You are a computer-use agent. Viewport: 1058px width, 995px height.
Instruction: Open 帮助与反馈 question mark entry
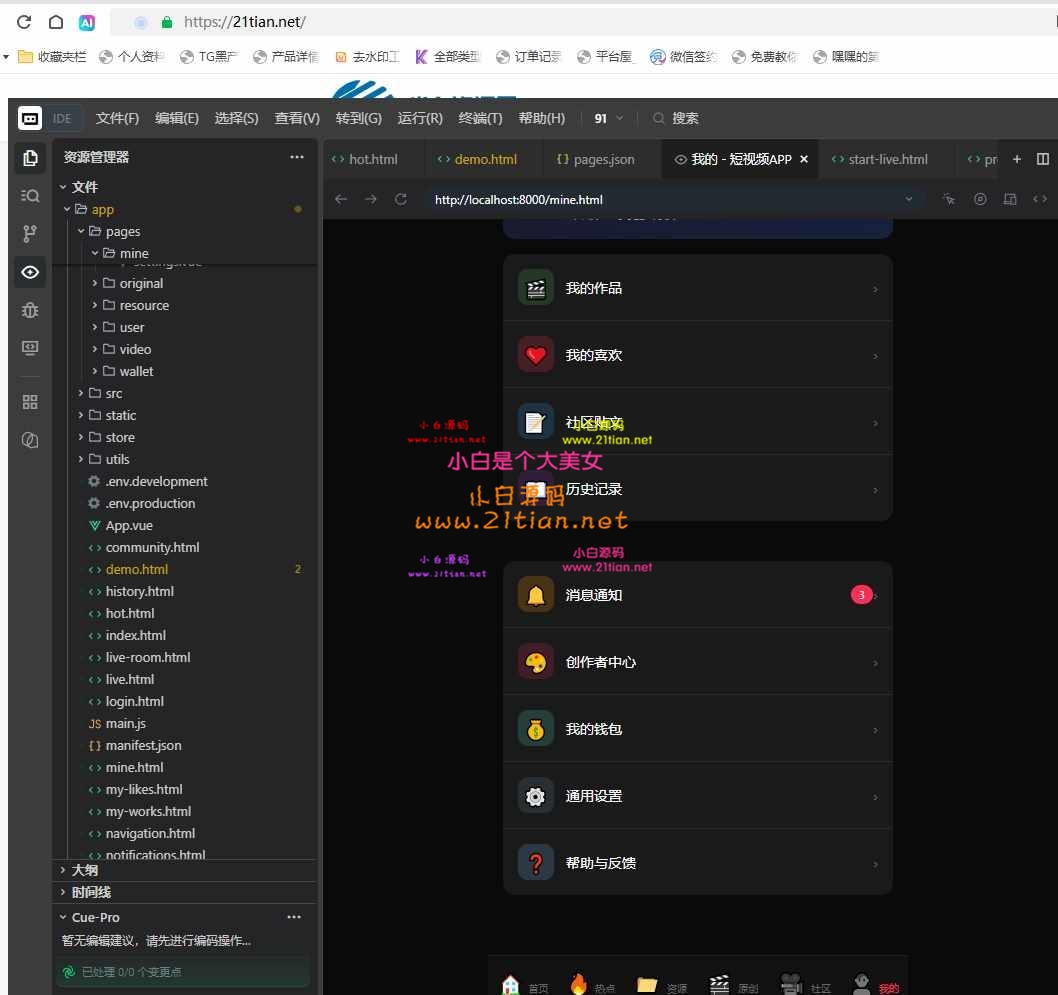click(x=698, y=863)
